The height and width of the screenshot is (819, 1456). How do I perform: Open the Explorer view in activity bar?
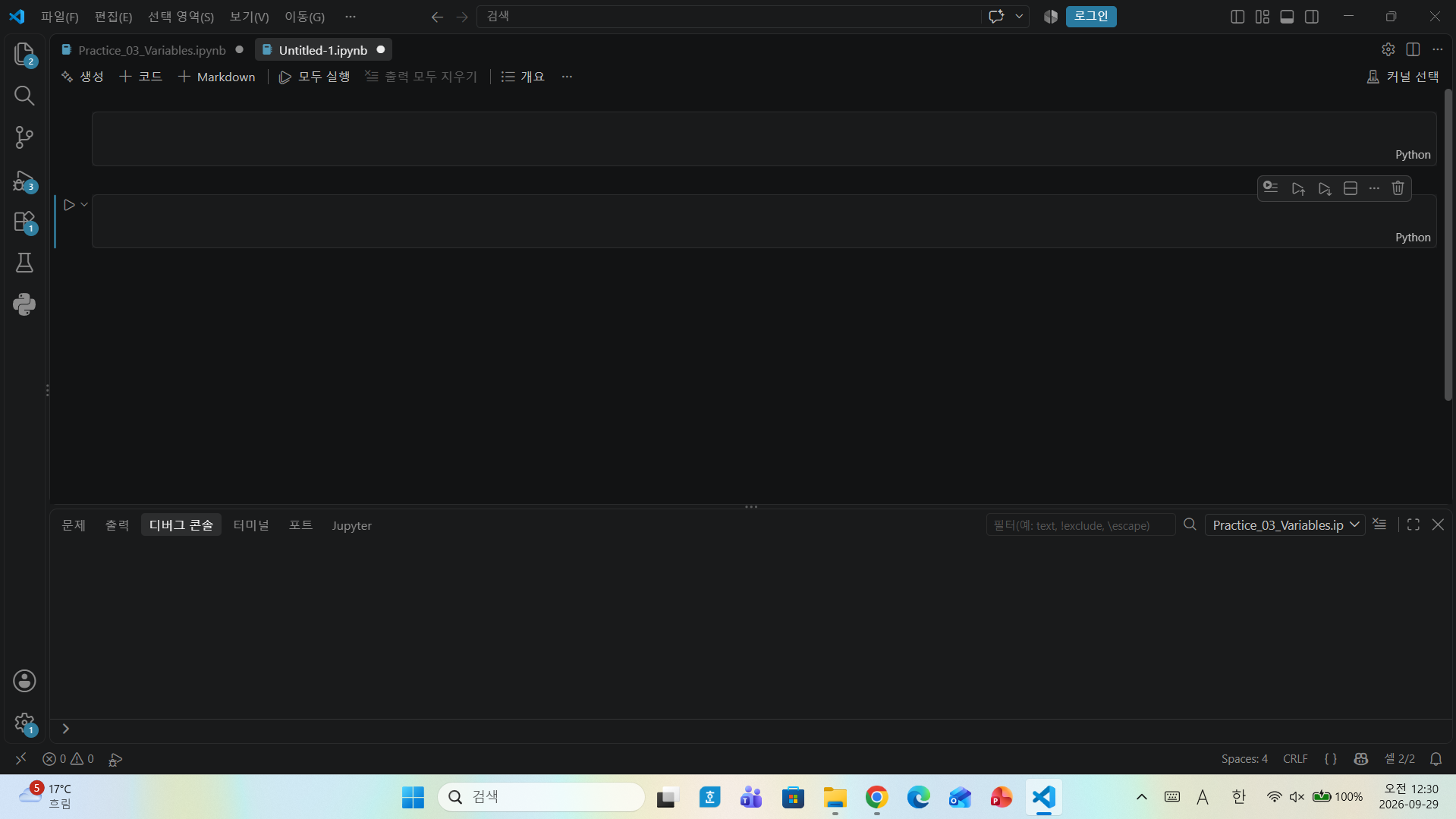(24, 54)
